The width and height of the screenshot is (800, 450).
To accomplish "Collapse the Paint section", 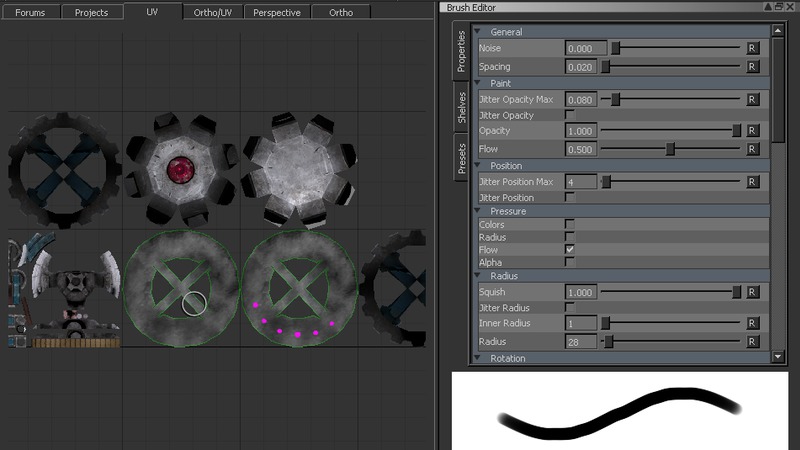I will point(483,83).
